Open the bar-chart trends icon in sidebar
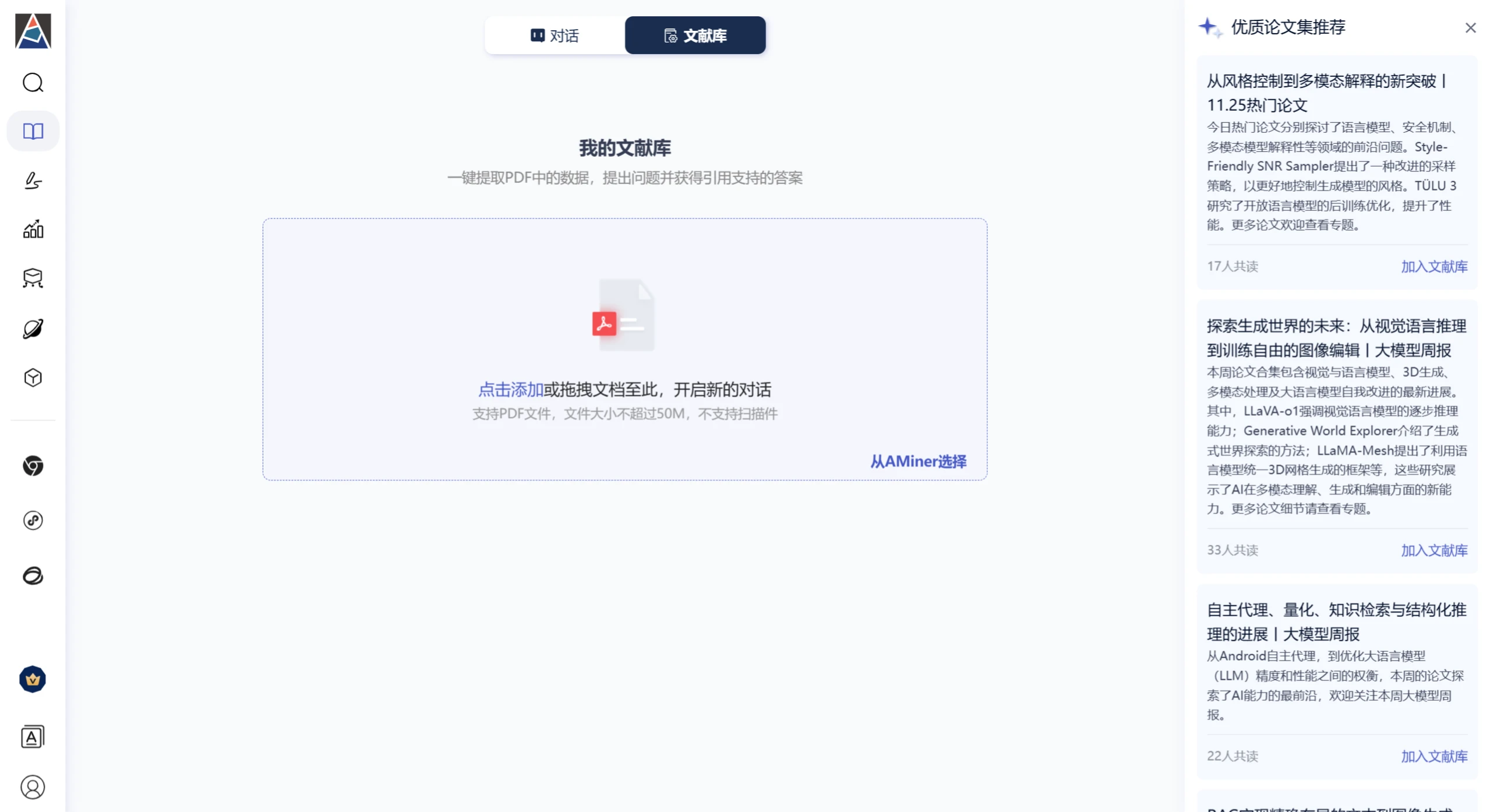 point(33,229)
